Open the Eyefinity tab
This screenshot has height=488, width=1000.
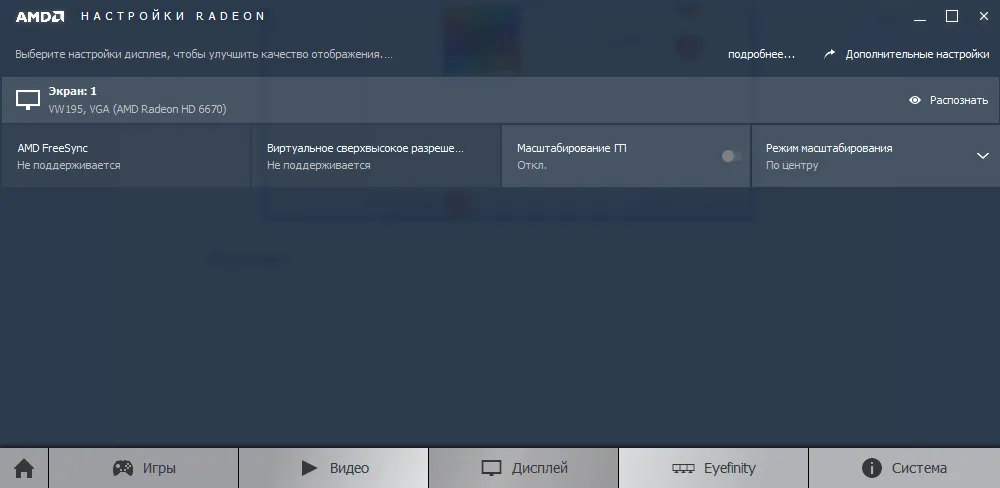click(x=714, y=468)
